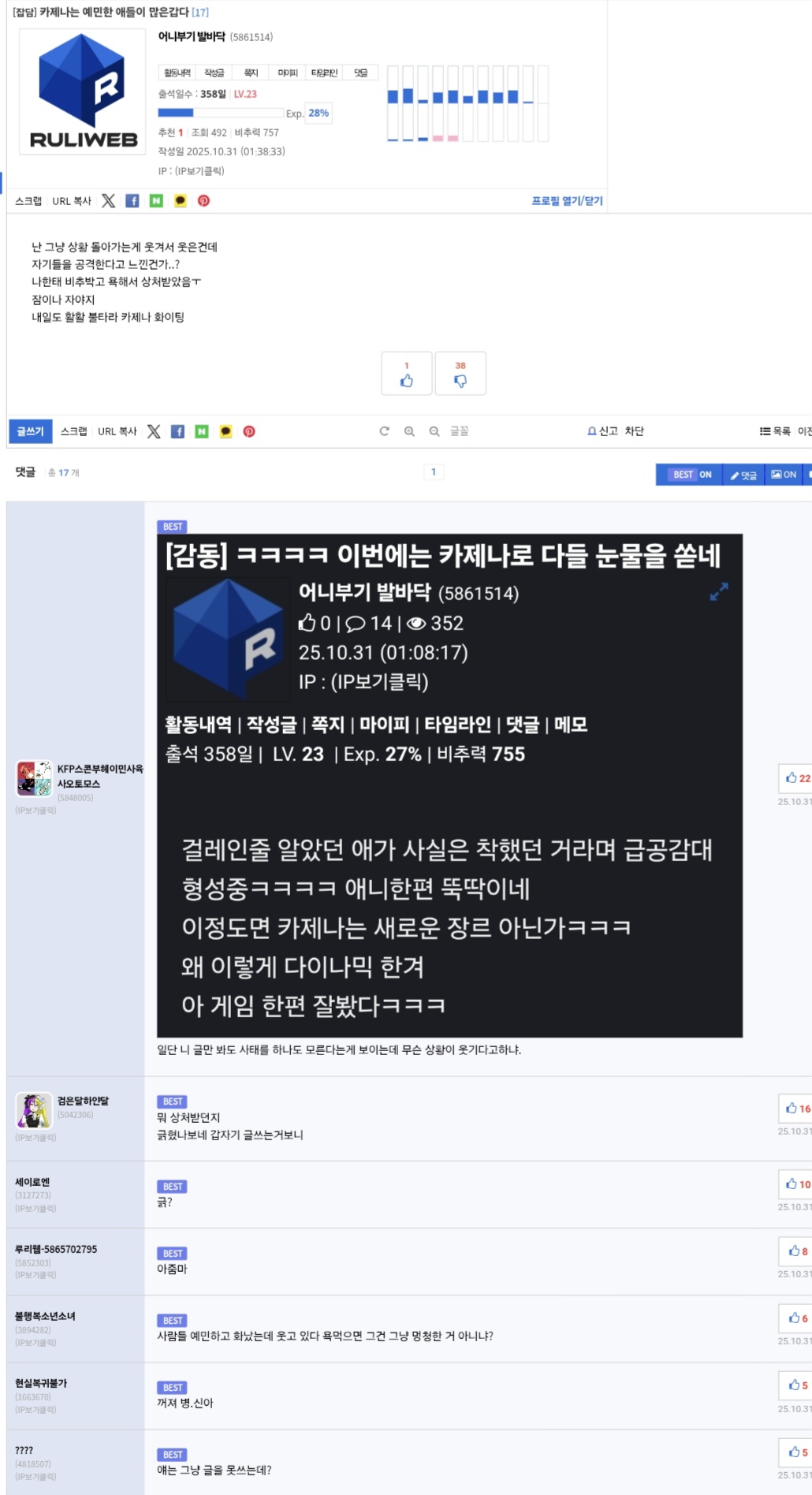Report the post with 신고
Image resolution: width=812 pixels, height=1495 pixels.
point(602,431)
